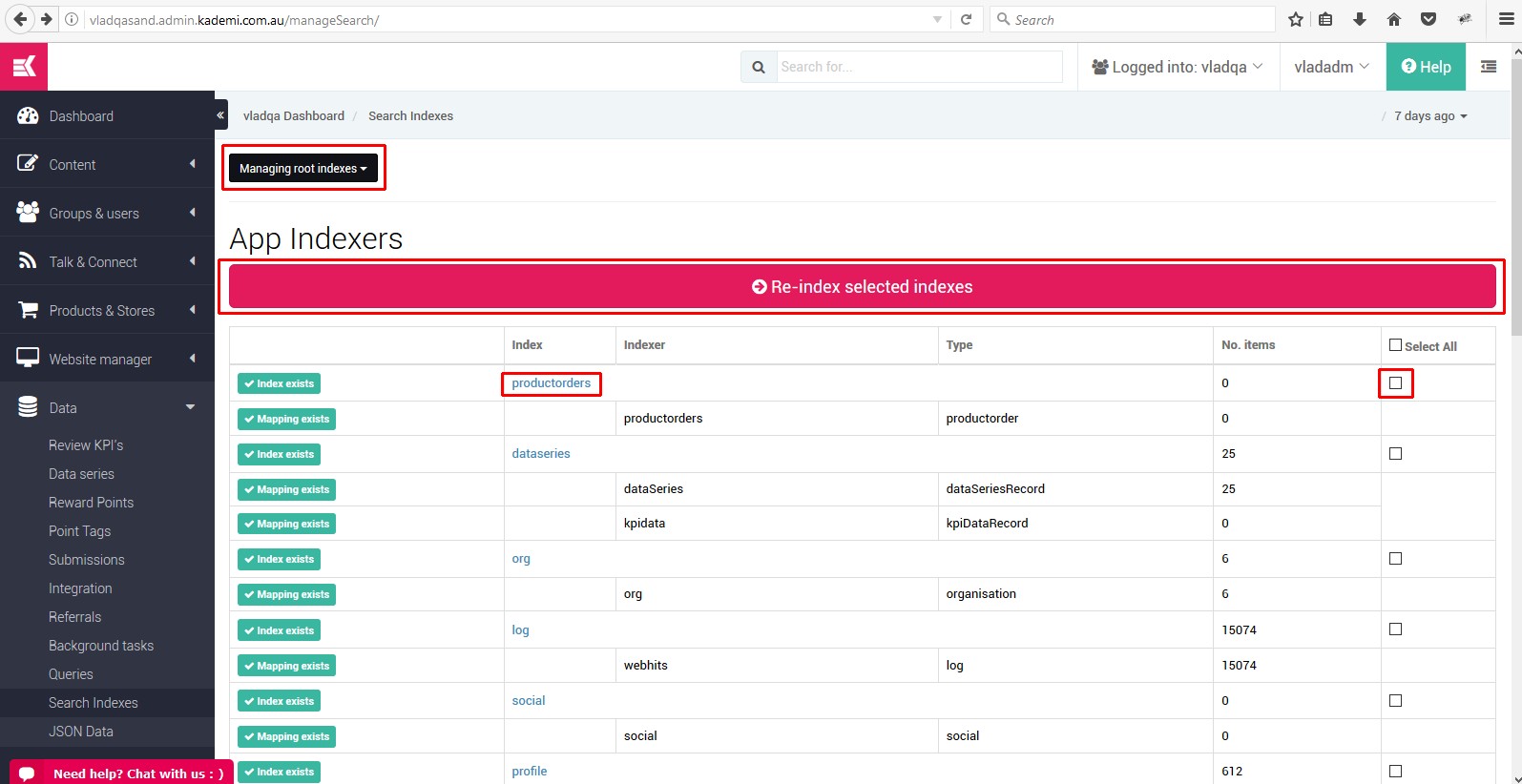The height and width of the screenshot is (784, 1522).
Task: Expand the Products & Stores menu arrow
Action: (x=193, y=309)
